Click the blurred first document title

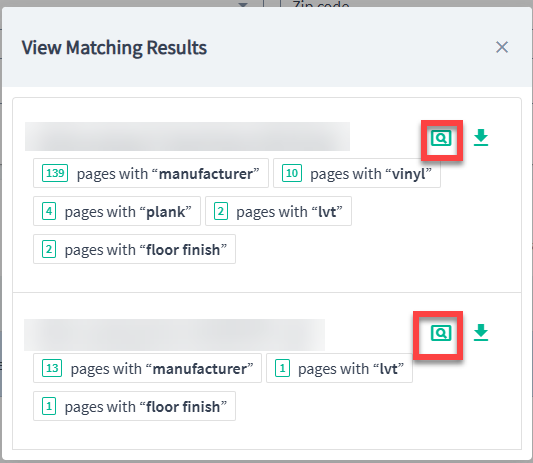[x=187, y=136]
